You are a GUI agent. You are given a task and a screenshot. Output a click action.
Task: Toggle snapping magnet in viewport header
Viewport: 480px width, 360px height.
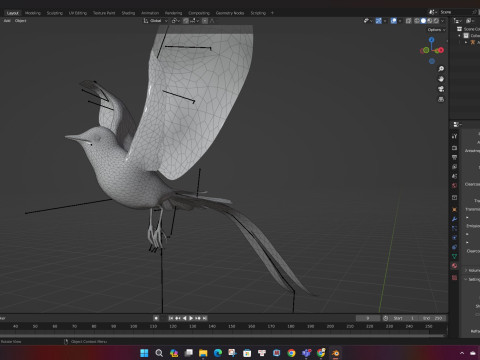[186, 21]
